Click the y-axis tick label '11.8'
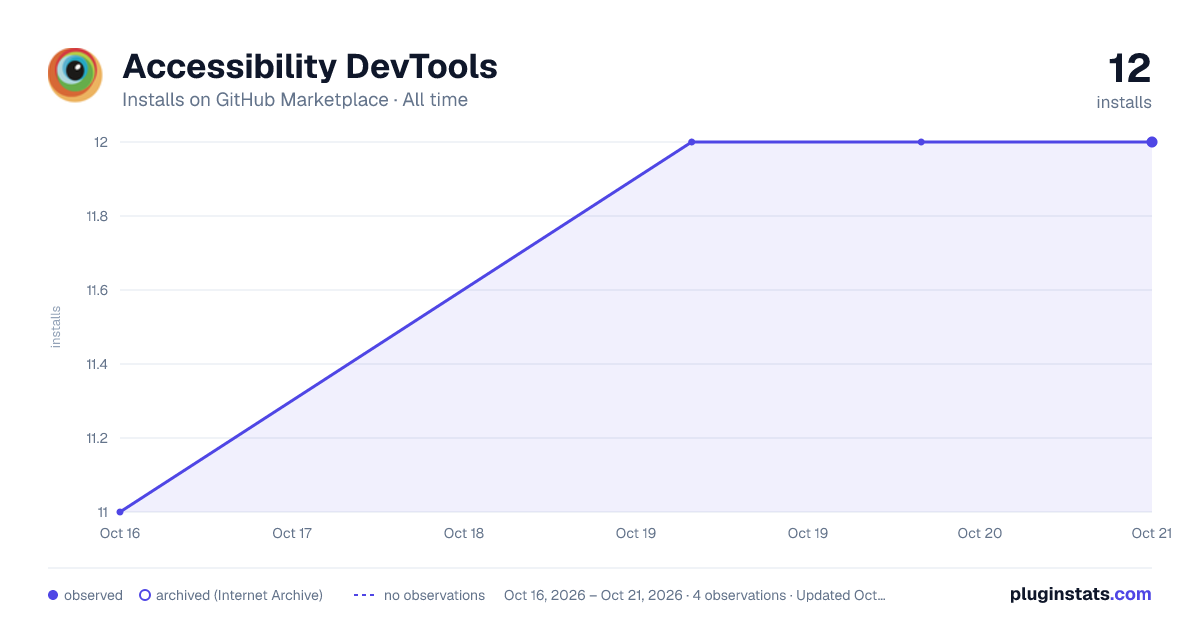This screenshot has width=1200, height=630. [x=97, y=216]
